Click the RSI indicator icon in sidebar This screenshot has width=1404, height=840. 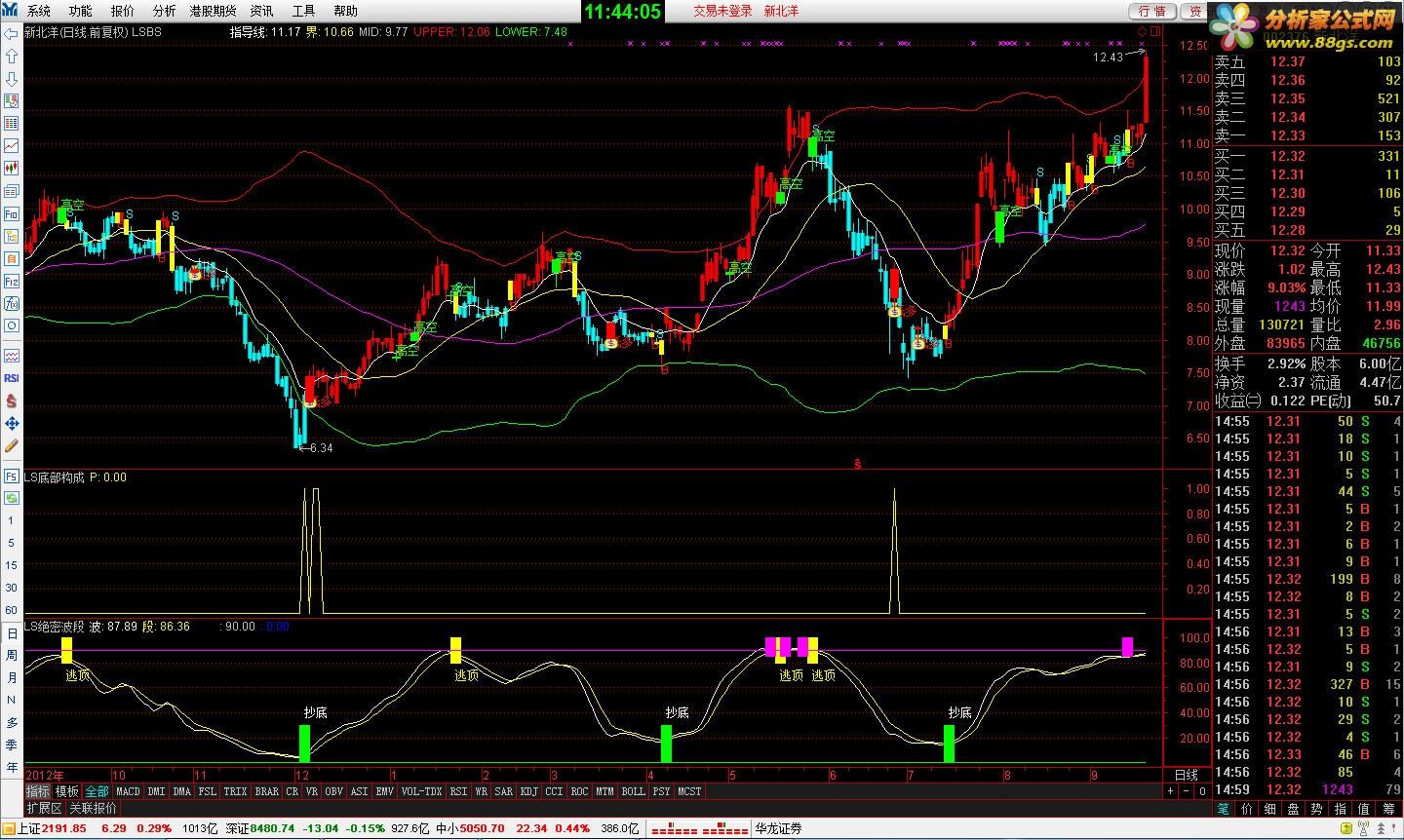12,378
